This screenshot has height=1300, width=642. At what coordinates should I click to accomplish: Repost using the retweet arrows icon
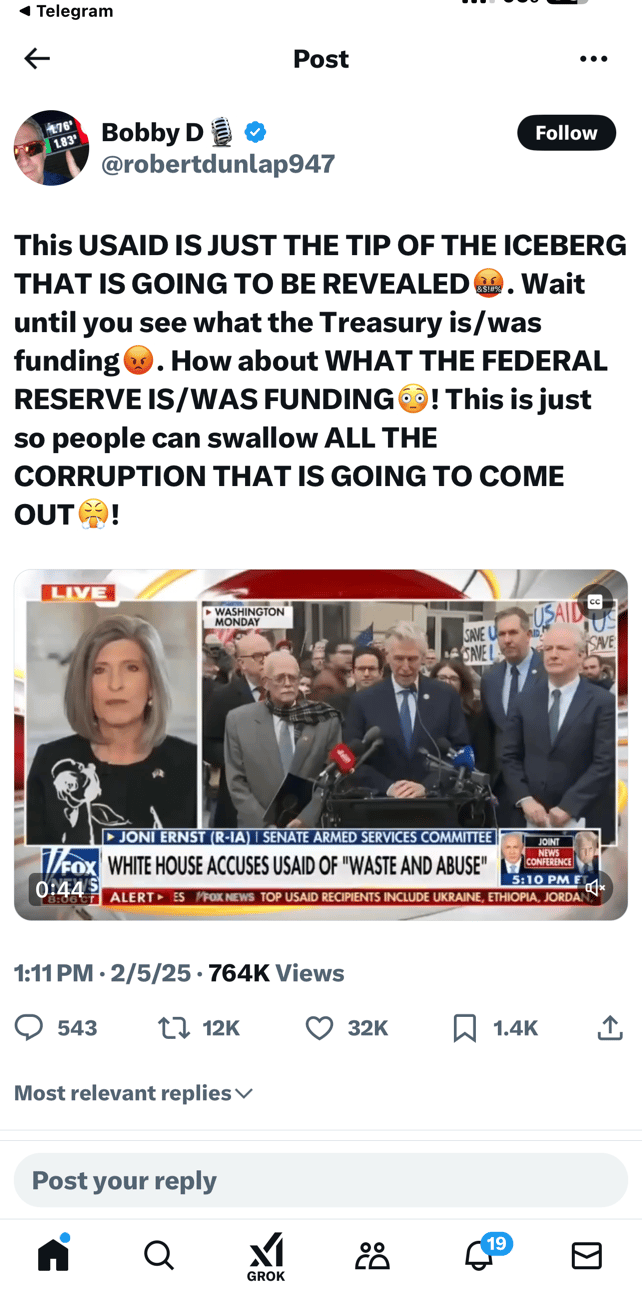coord(174,1027)
